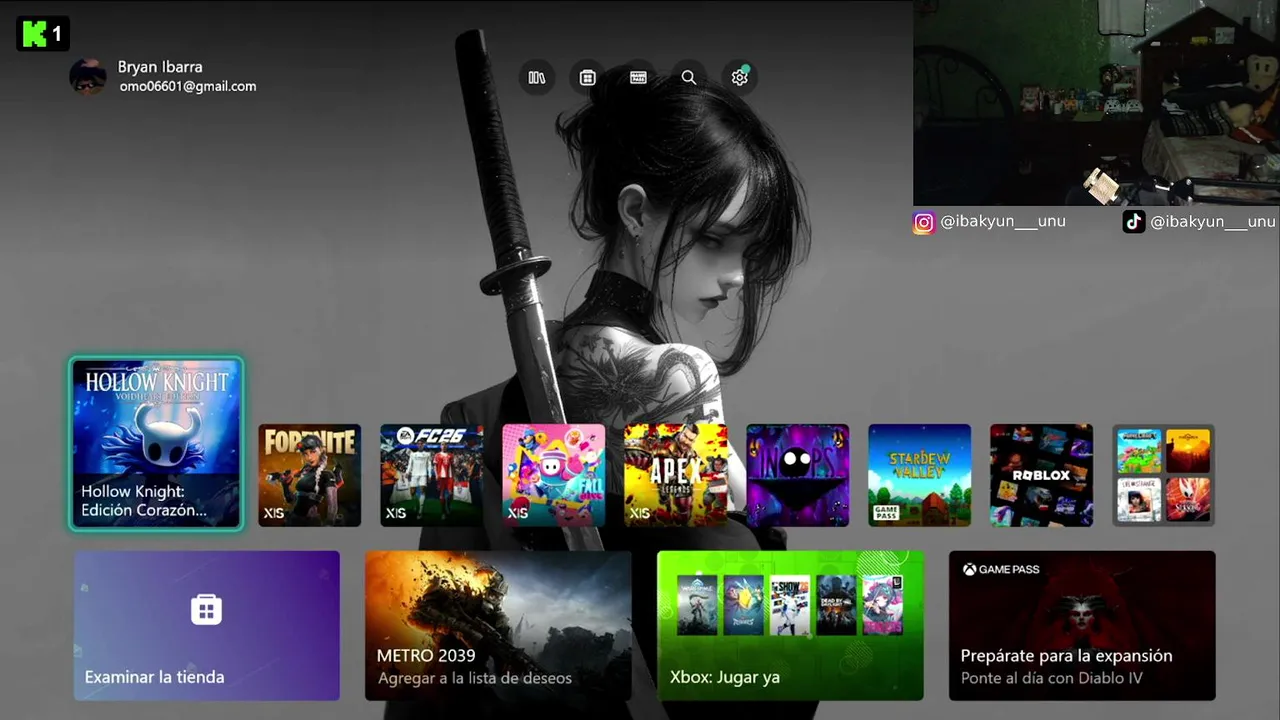
Task: Launch Fall Guys game tile
Action: click(x=554, y=475)
